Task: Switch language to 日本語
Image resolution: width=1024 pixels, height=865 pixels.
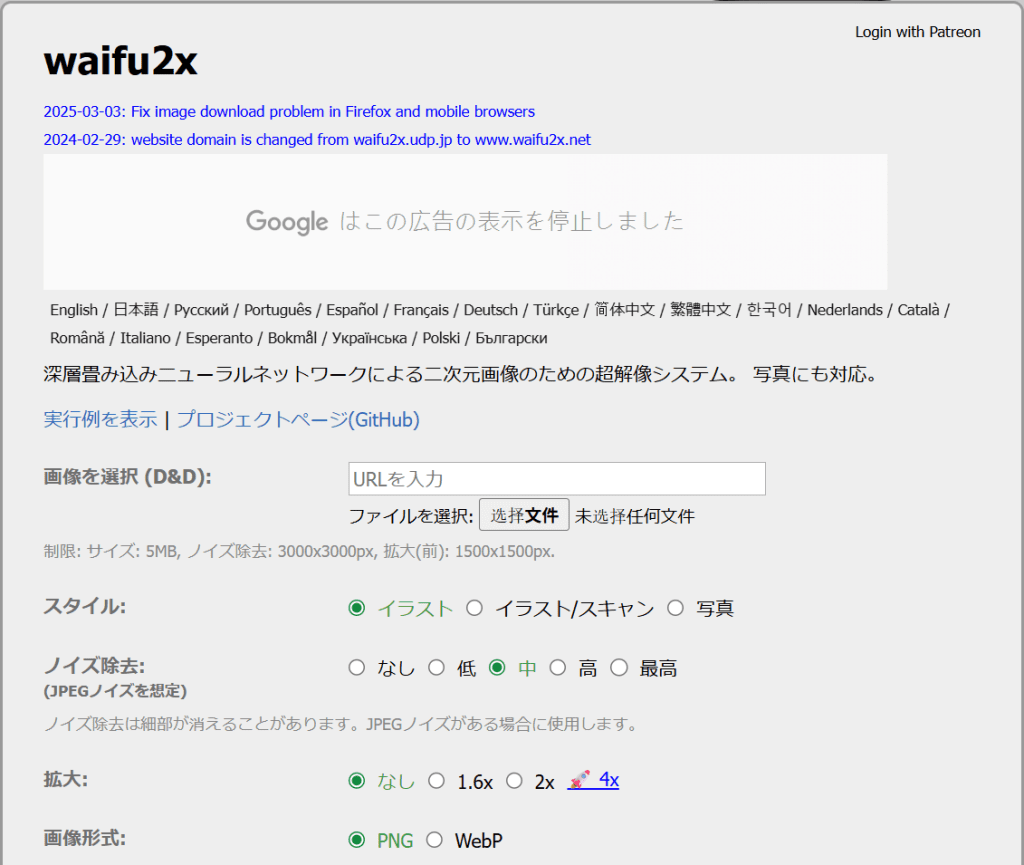Action: (x=136, y=310)
